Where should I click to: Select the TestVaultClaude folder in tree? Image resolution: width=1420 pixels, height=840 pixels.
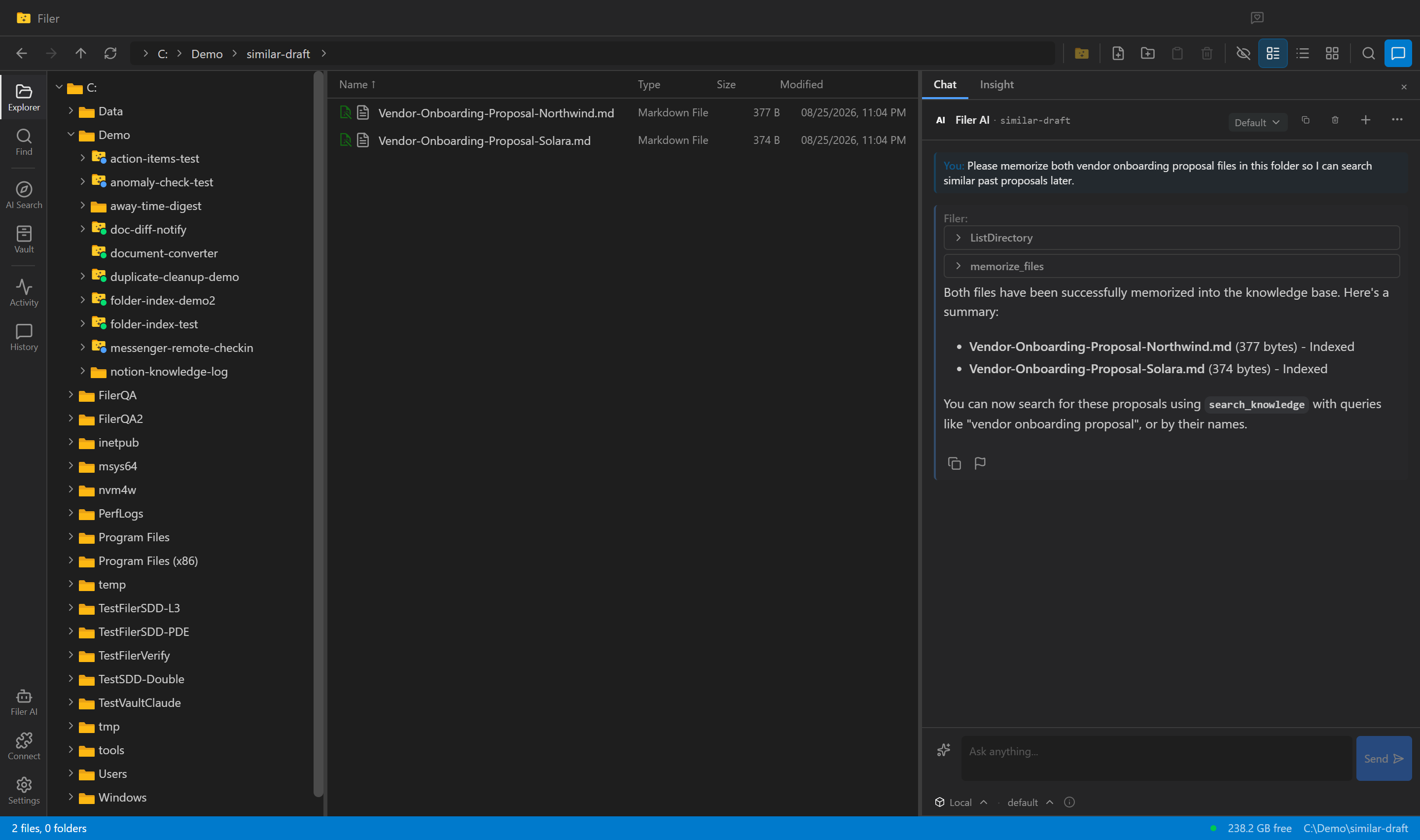[x=139, y=702]
